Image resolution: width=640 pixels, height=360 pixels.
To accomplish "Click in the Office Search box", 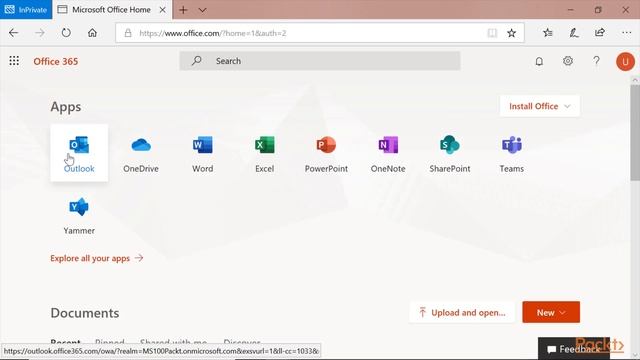I will point(320,61).
